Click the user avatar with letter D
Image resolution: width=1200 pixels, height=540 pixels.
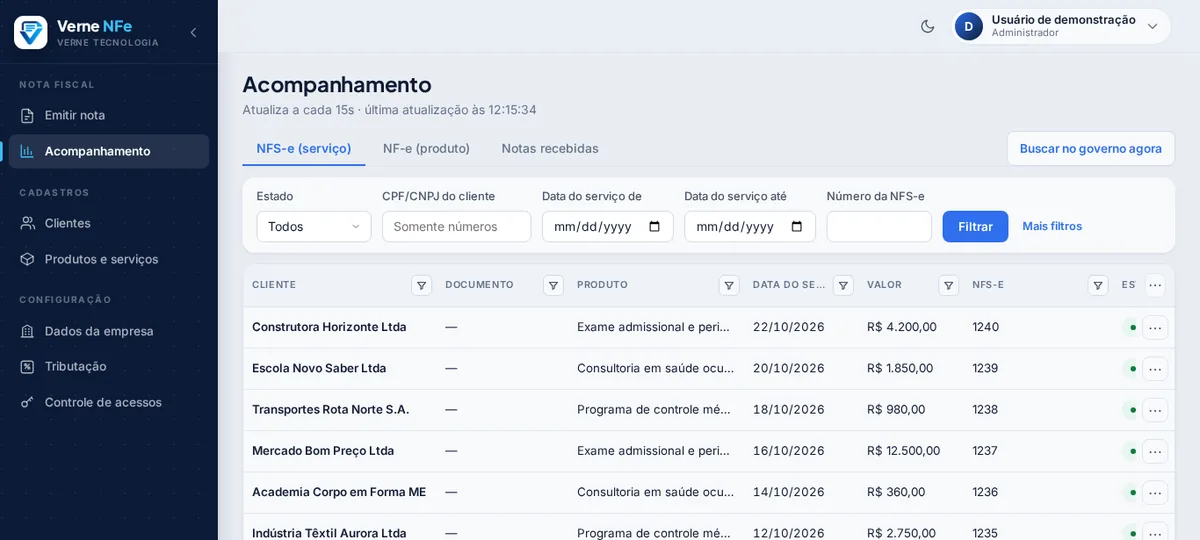pyautogui.click(x=968, y=26)
